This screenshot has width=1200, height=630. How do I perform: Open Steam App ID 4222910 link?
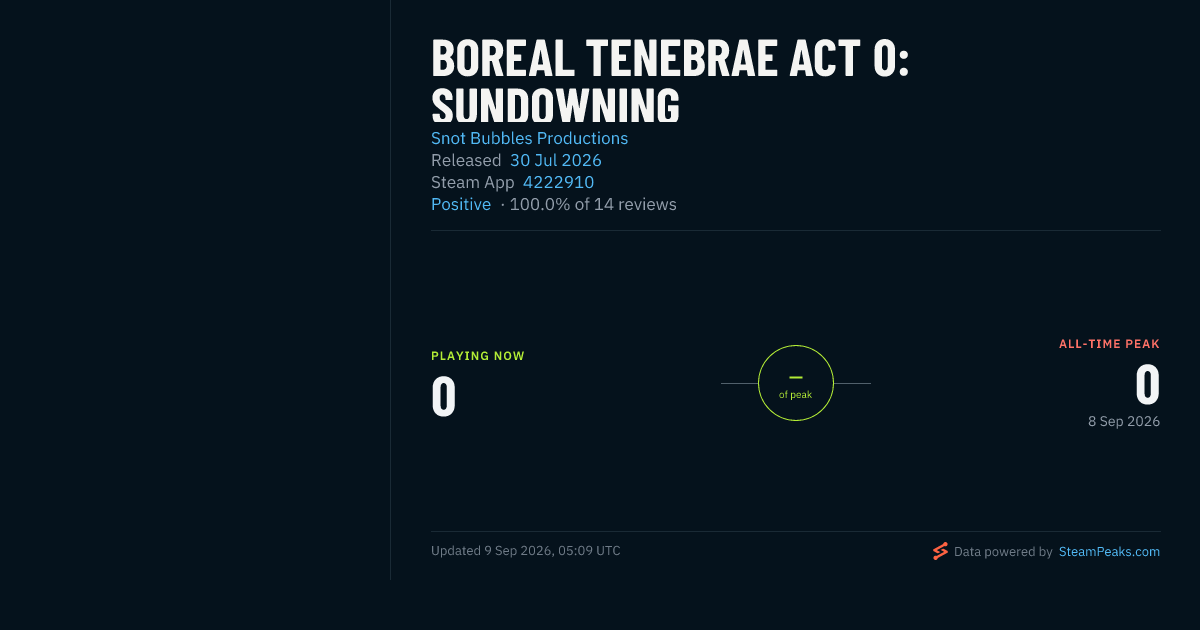(558, 182)
